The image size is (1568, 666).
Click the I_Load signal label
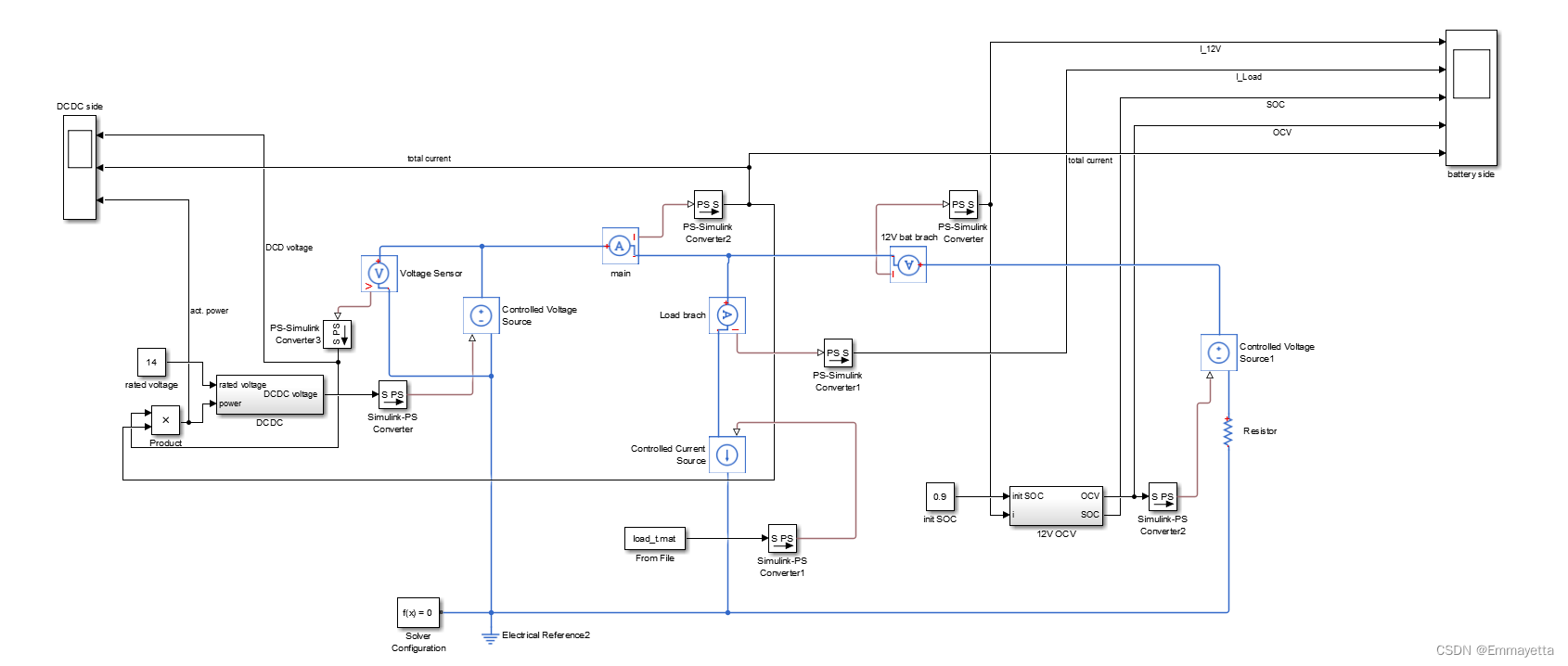click(1248, 77)
